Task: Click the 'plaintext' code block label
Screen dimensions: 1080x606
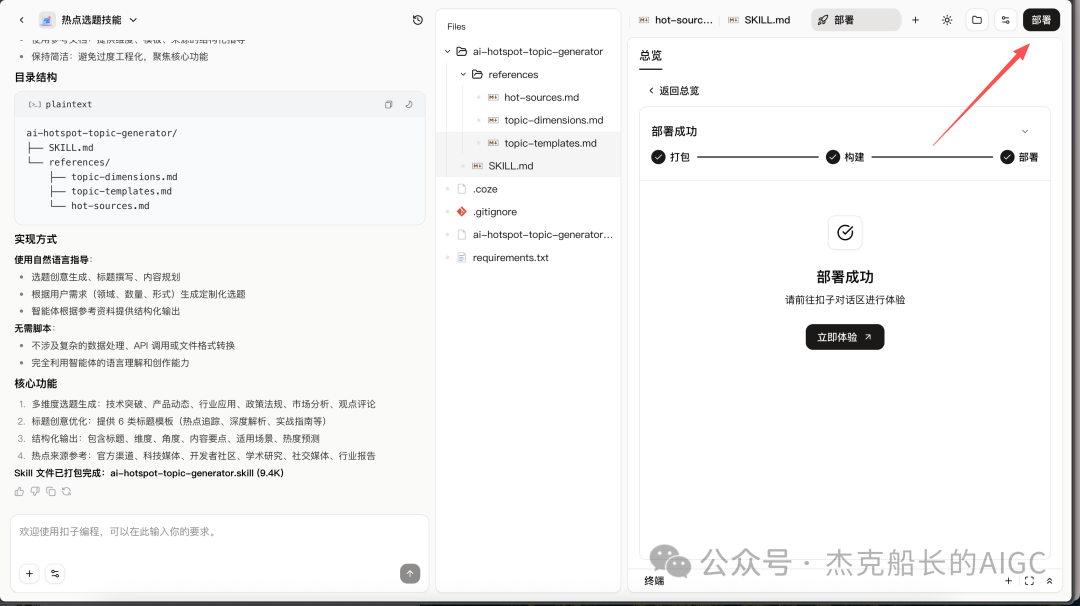Action: [x=68, y=105]
